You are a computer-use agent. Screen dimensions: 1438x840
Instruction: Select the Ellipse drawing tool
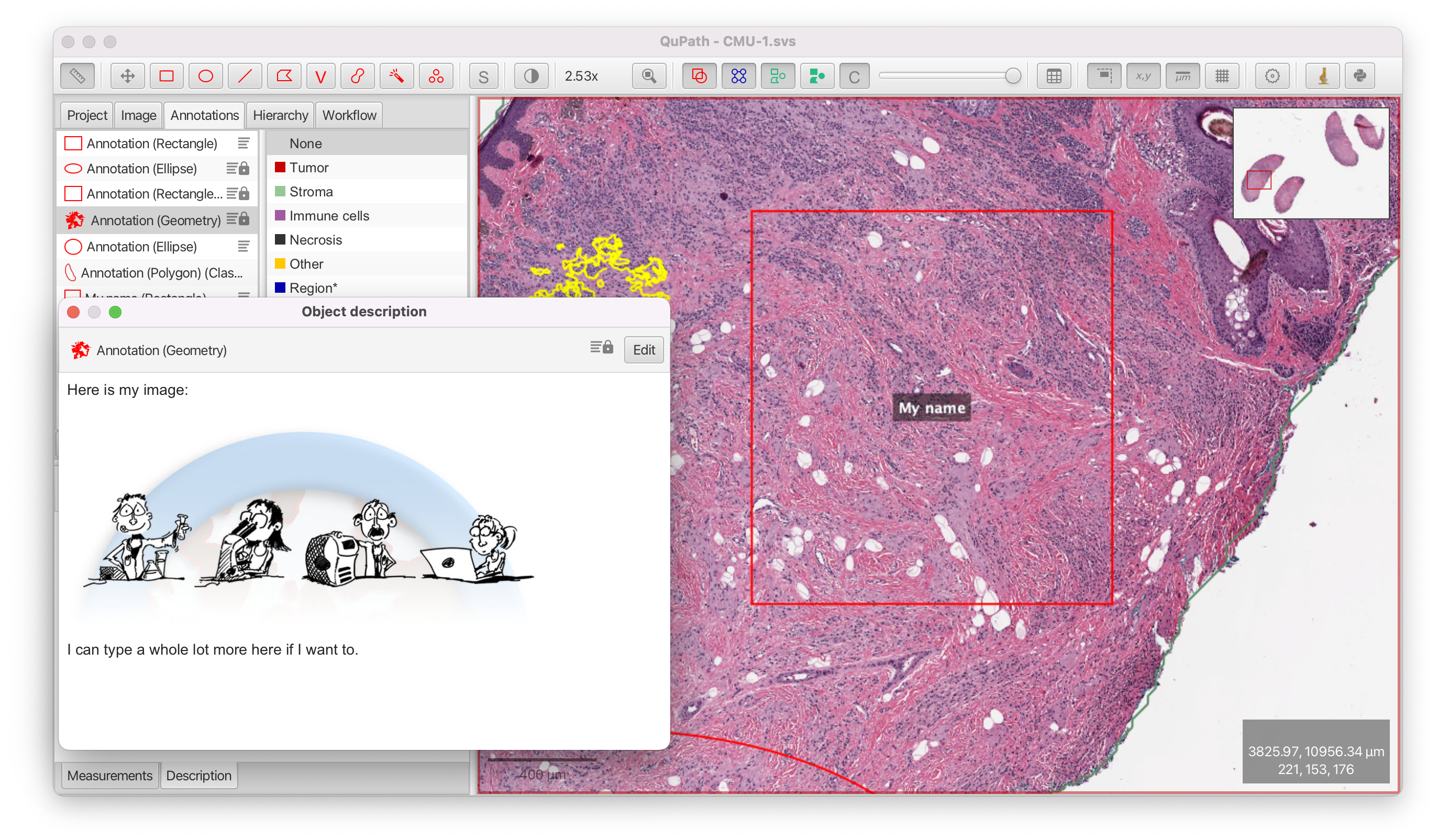pyautogui.click(x=205, y=76)
